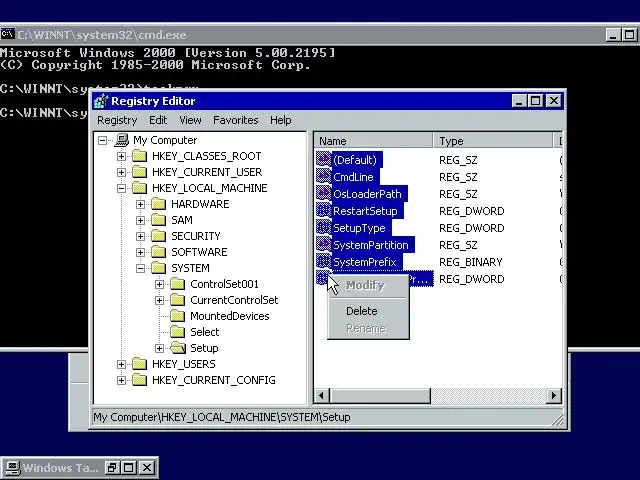This screenshot has width=640, height=480.
Task: Open the Help menu
Action: (x=281, y=120)
